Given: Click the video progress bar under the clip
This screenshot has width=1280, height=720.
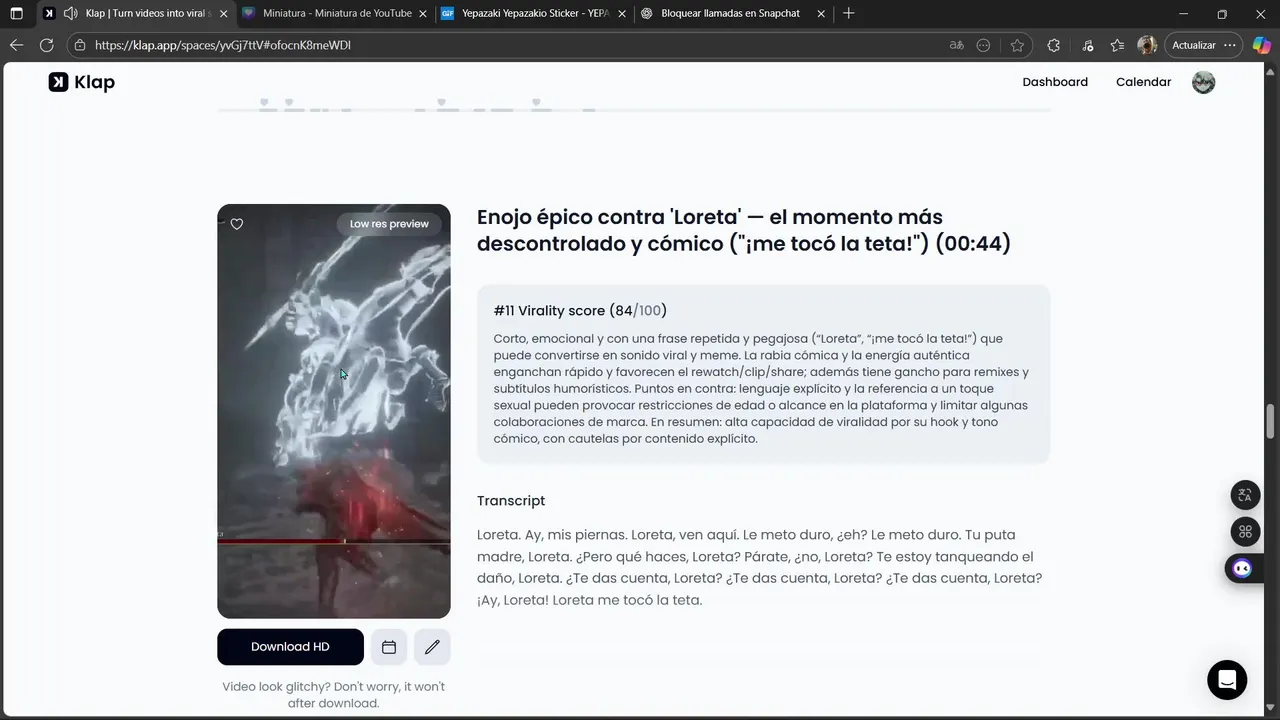Looking at the screenshot, I should point(334,541).
